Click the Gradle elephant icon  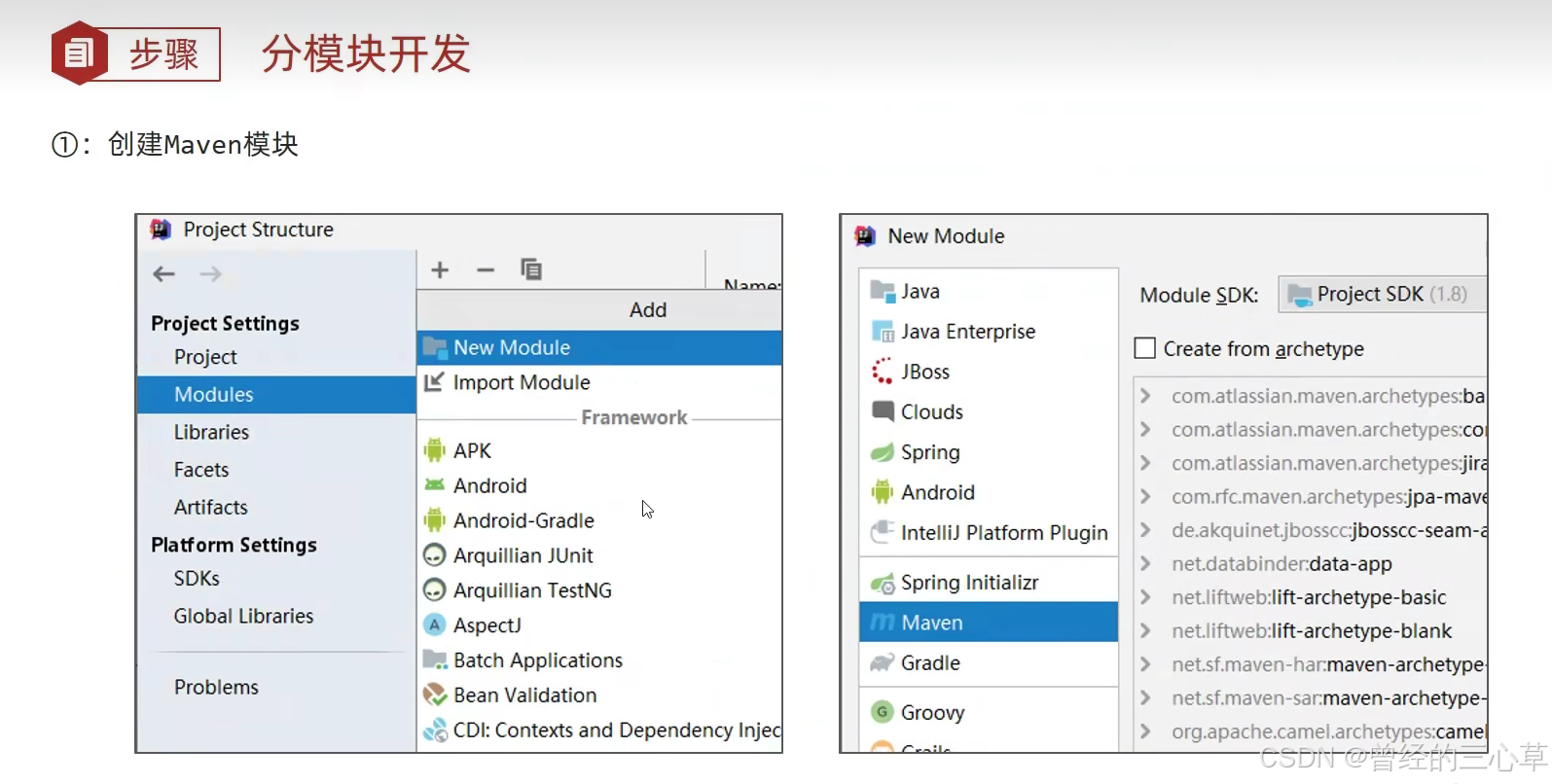(883, 662)
